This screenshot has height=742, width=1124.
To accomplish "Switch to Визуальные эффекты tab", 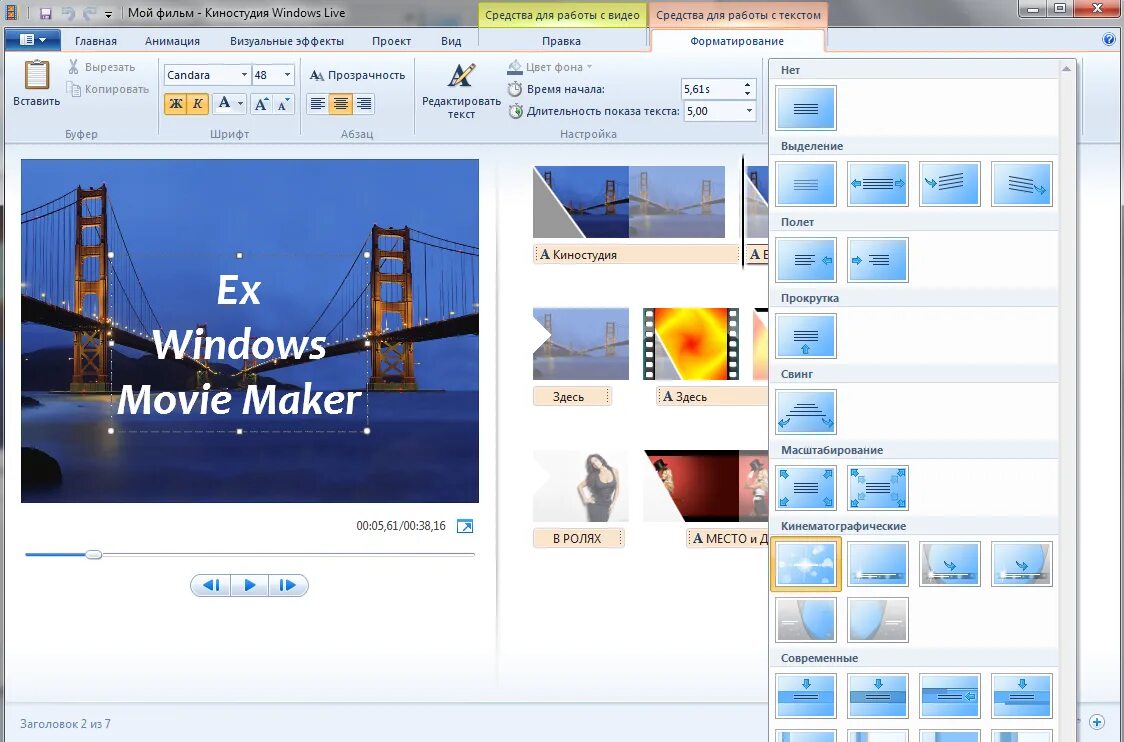I will tap(287, 41).
